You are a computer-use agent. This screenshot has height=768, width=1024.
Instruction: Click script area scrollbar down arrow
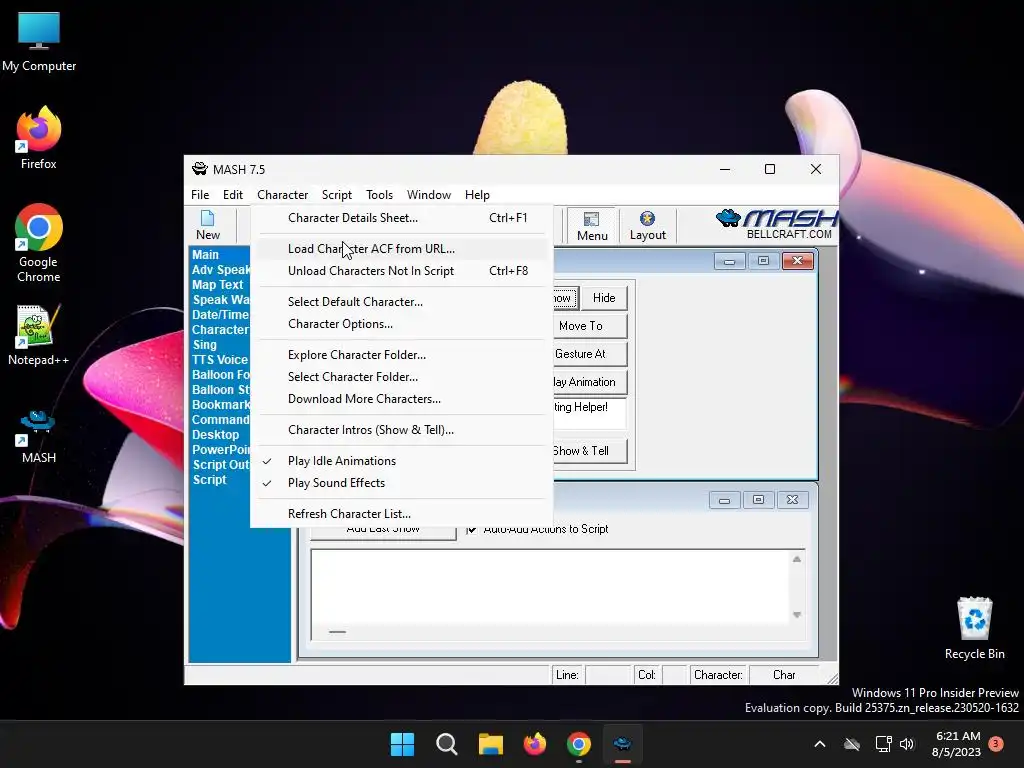pyautogui.click(x=797, y=615)
